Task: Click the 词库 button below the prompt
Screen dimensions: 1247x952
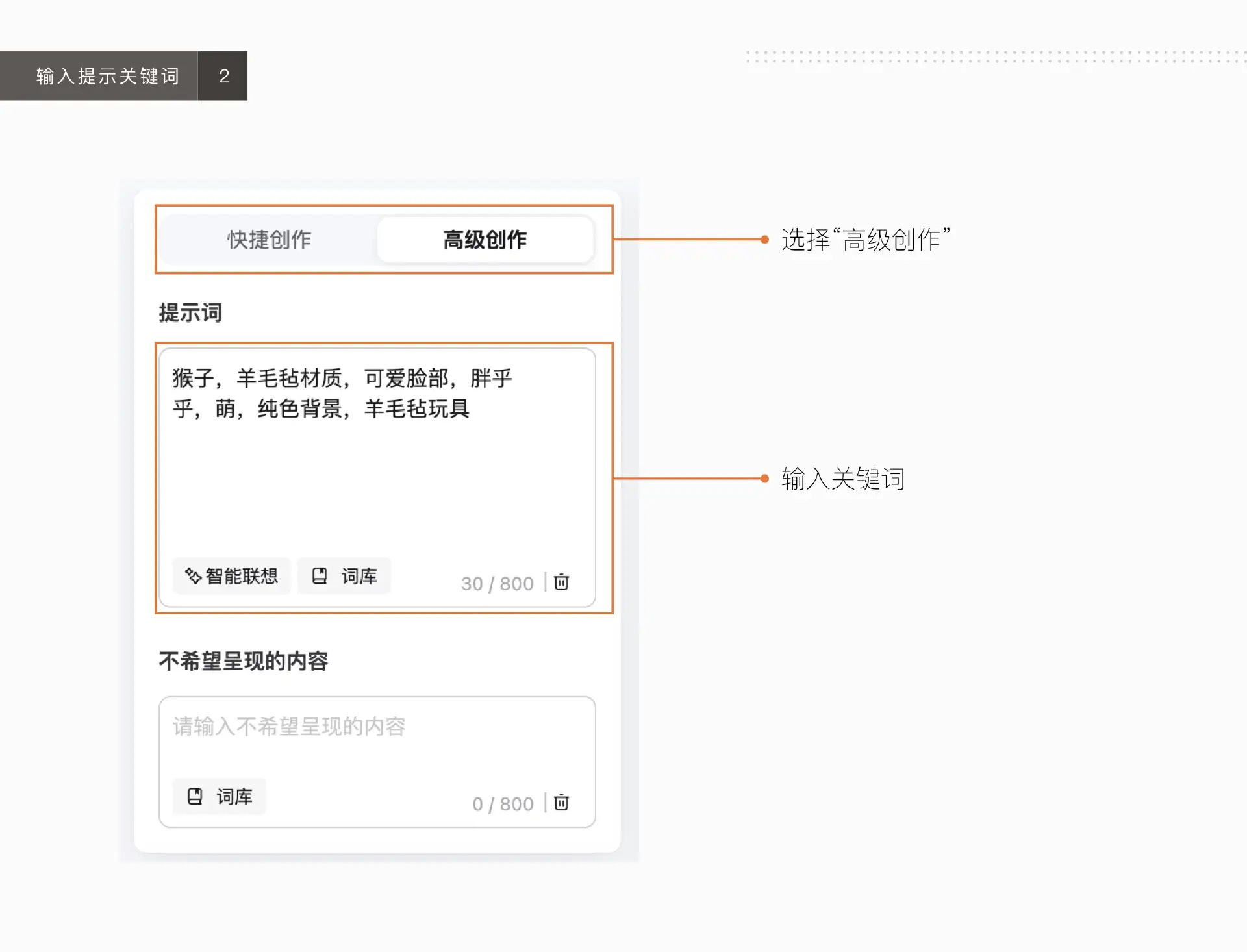Action: (x=344, y=576)
